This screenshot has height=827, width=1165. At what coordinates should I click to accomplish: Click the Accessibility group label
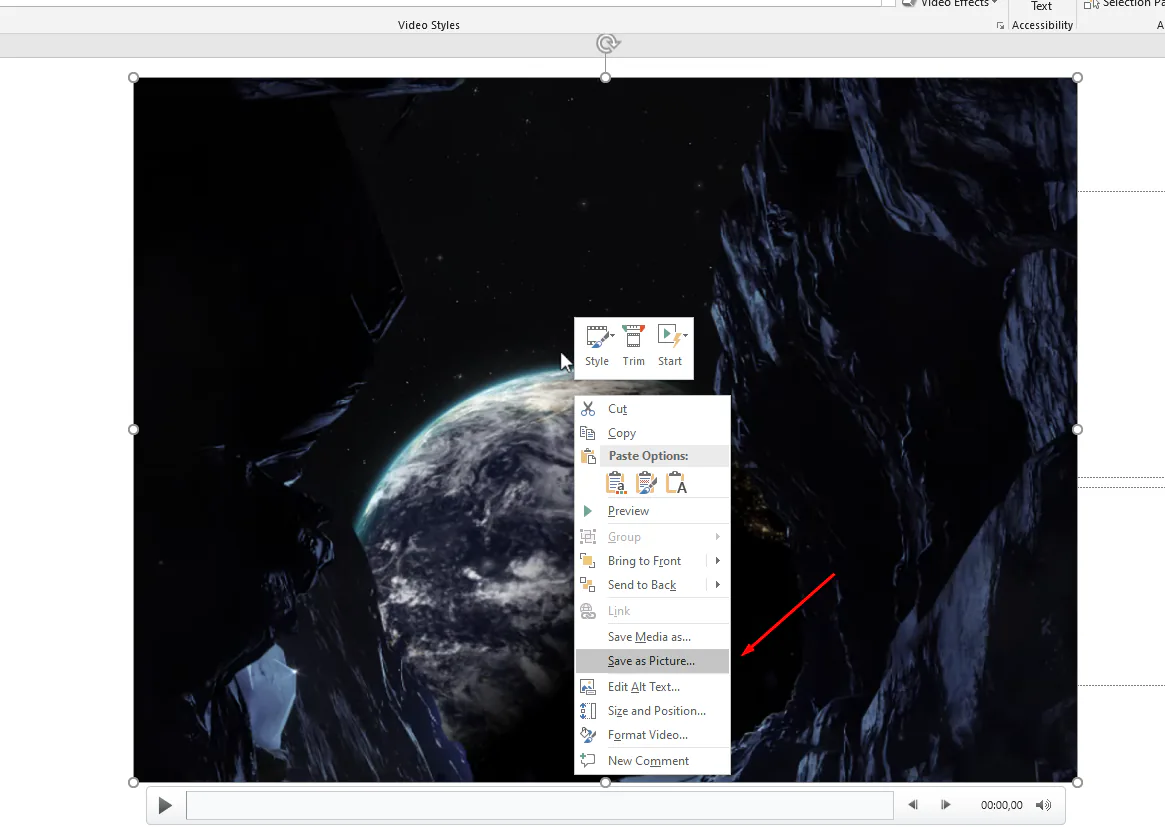1042,25
